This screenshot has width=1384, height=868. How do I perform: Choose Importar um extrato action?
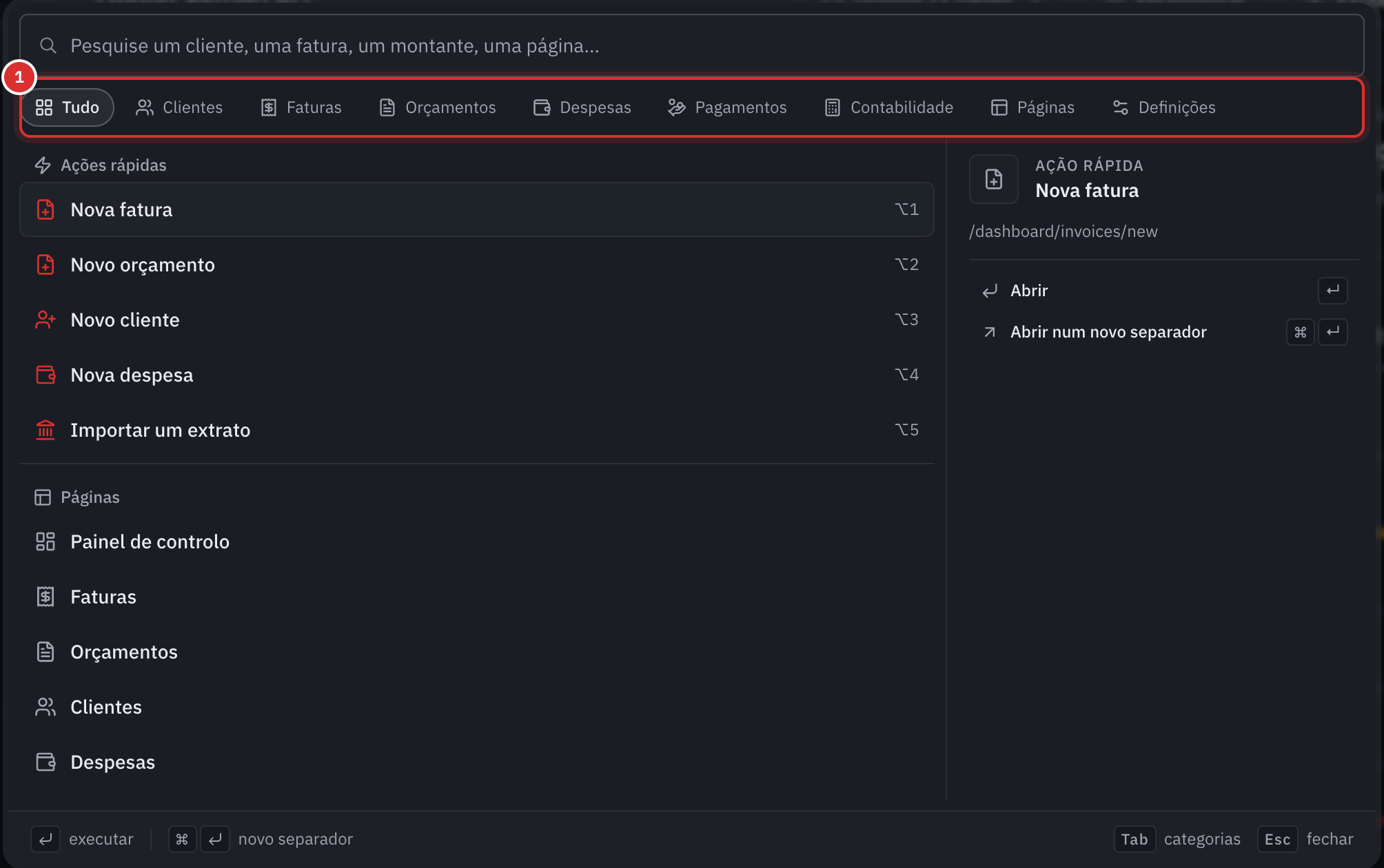click(477, 430)
